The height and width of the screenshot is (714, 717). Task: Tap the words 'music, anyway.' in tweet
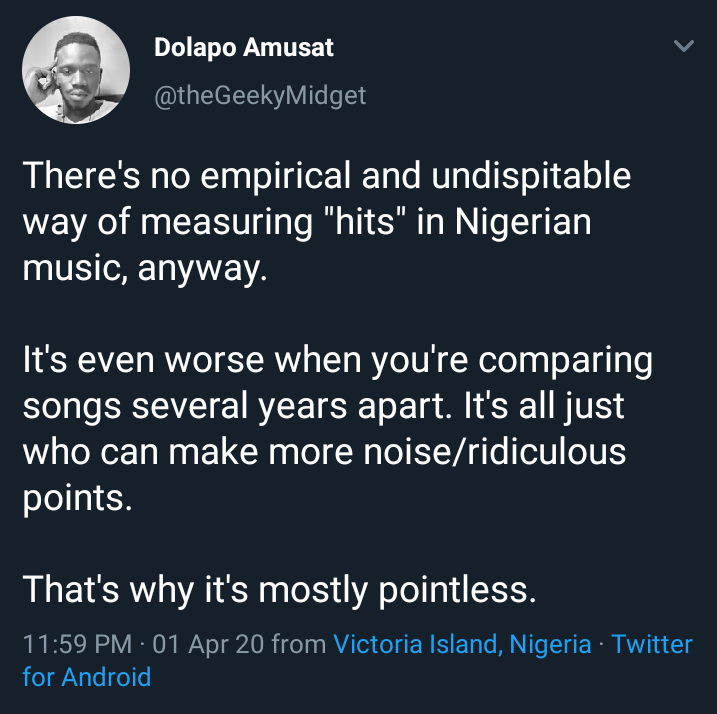point(145,269)
